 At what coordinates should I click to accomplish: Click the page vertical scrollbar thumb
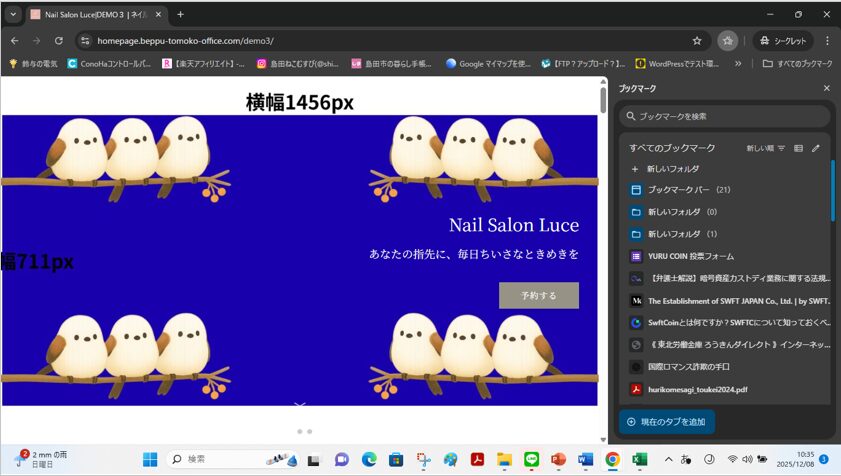(603, 100)
